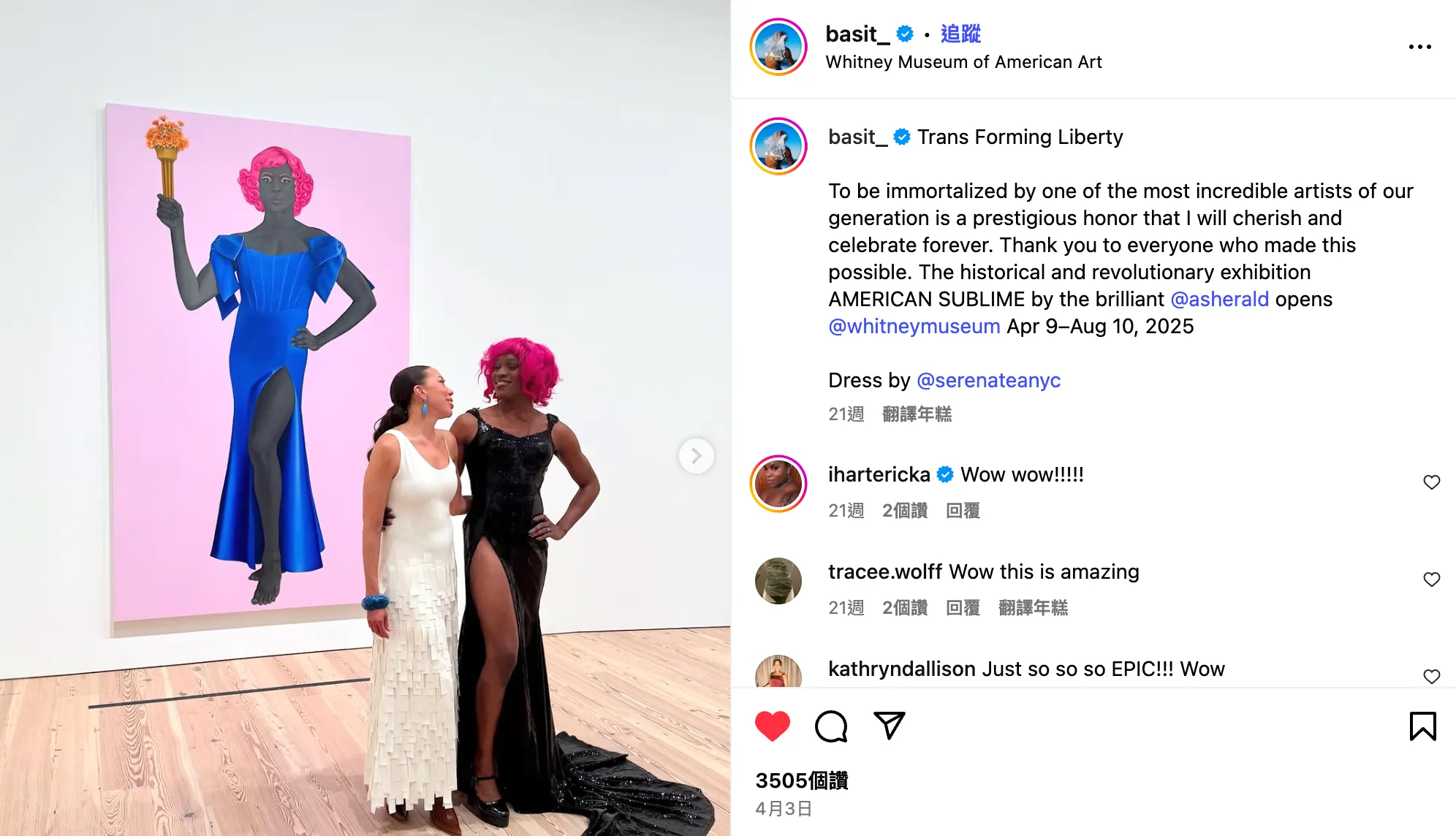Reply to iharterícka's comment 回覆
The image size is (1456, 836).
(x=963, y=511)
